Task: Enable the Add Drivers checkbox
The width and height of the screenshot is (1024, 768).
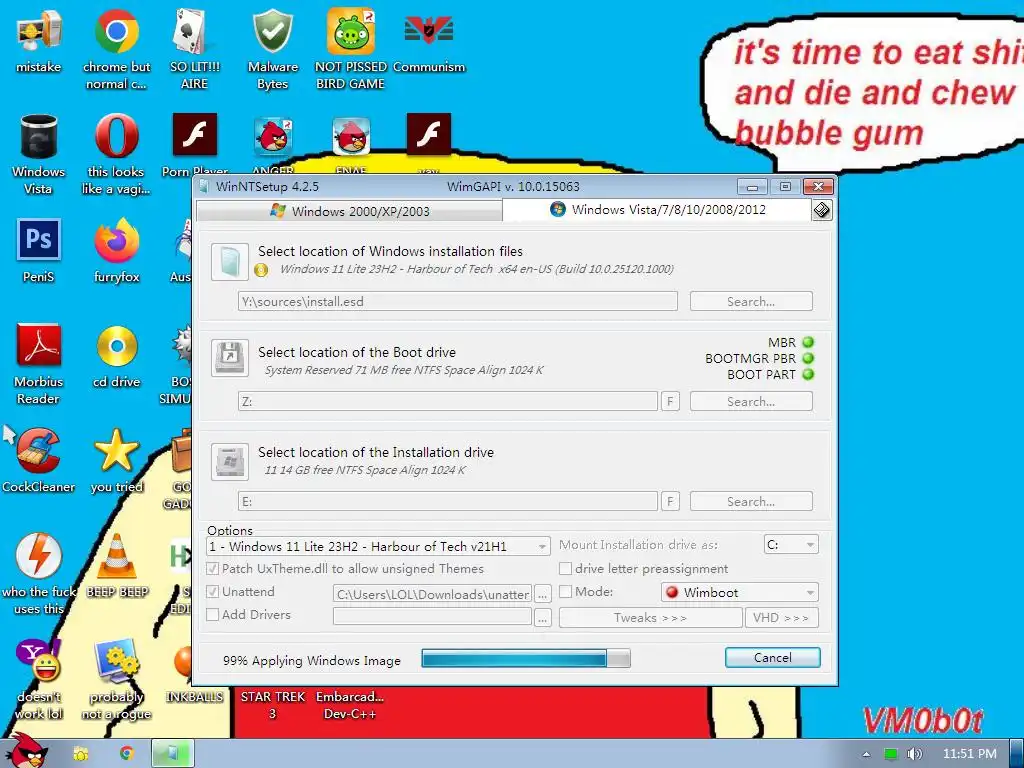Action: pos(212,615)
